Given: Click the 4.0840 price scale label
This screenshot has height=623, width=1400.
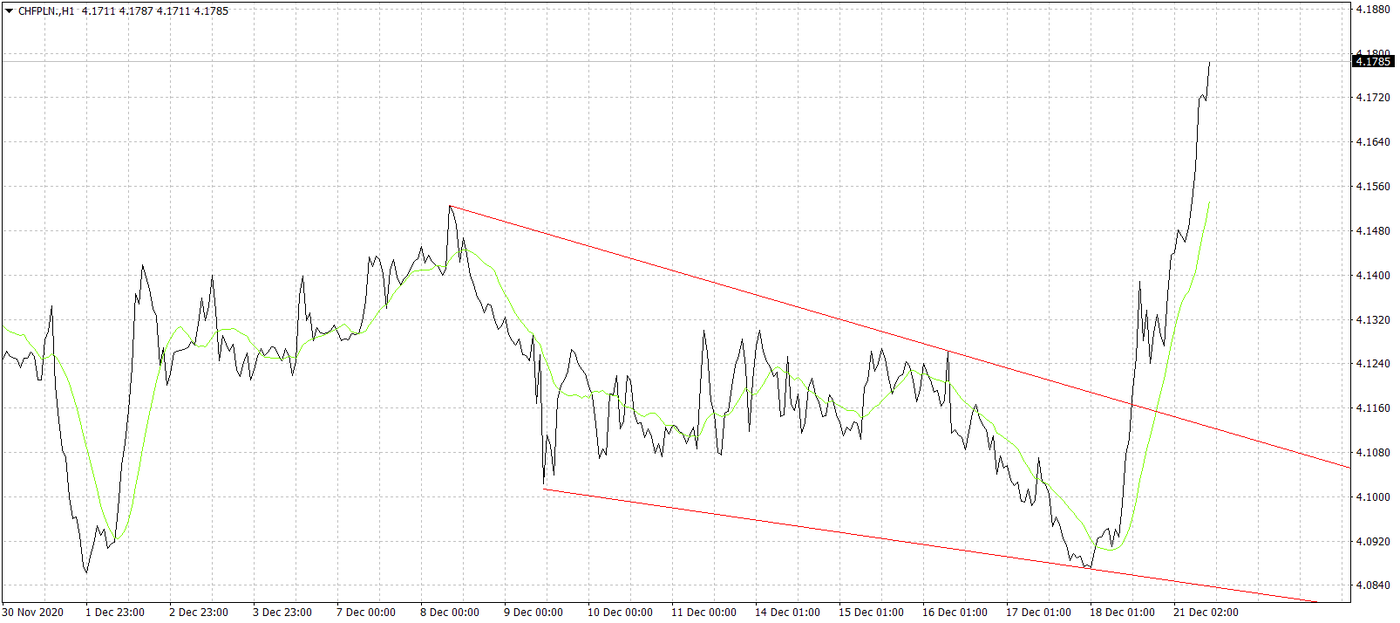Looking at the screenshot, I should pos(1372,585).
